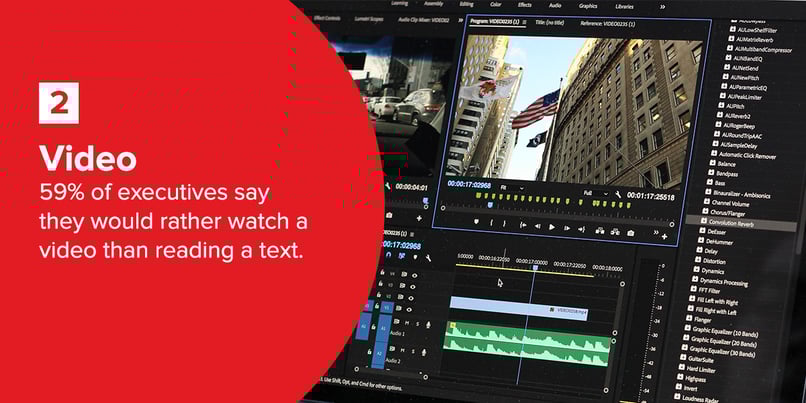Viewport: 806px width, 403px height.
Task: Select the video clip on track V1
Action: (x=519, y=306)
